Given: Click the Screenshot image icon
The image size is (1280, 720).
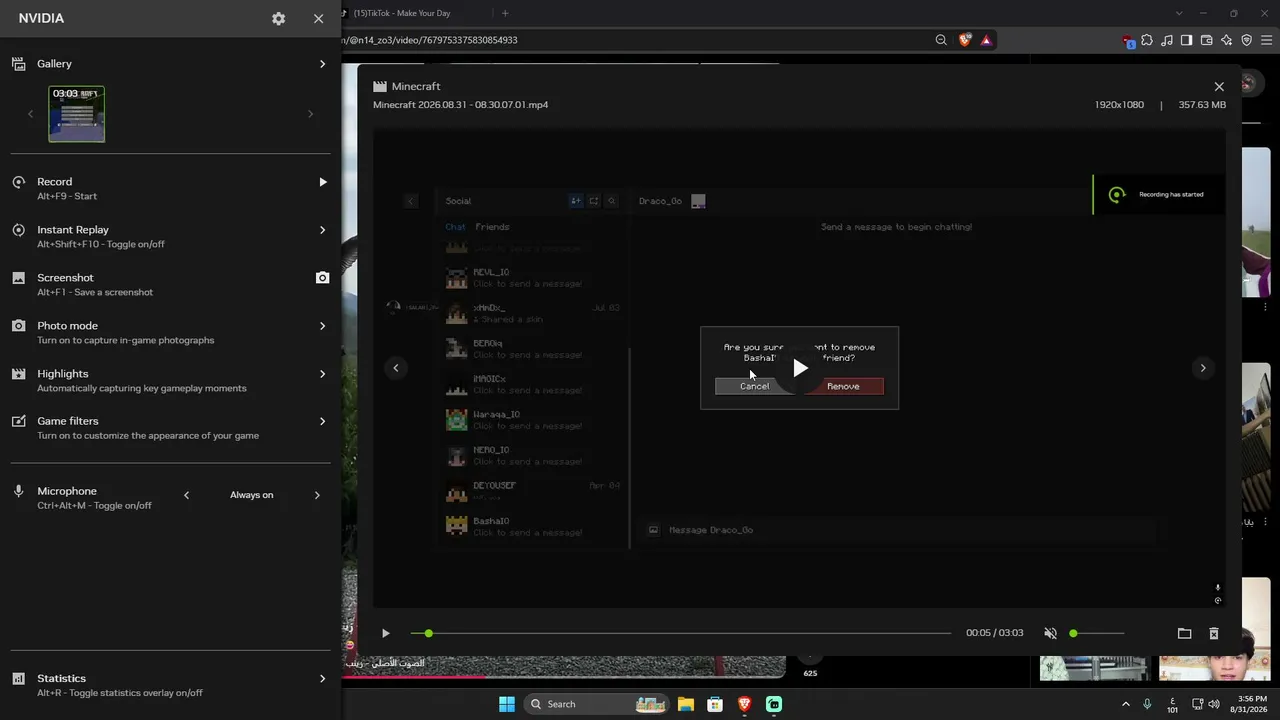Looking at the screenshot, I should (18, 278).
